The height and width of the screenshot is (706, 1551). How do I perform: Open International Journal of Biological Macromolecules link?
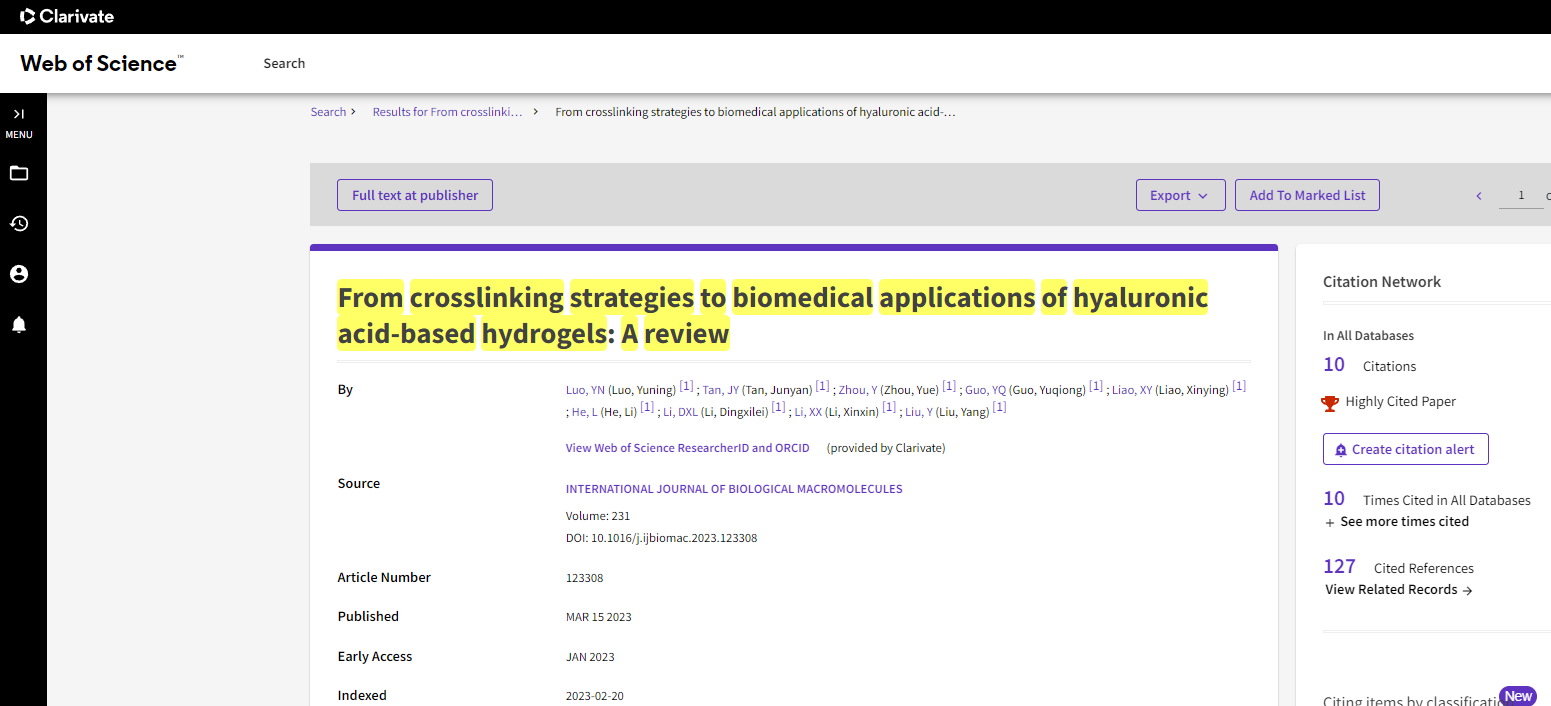(734, 489)
